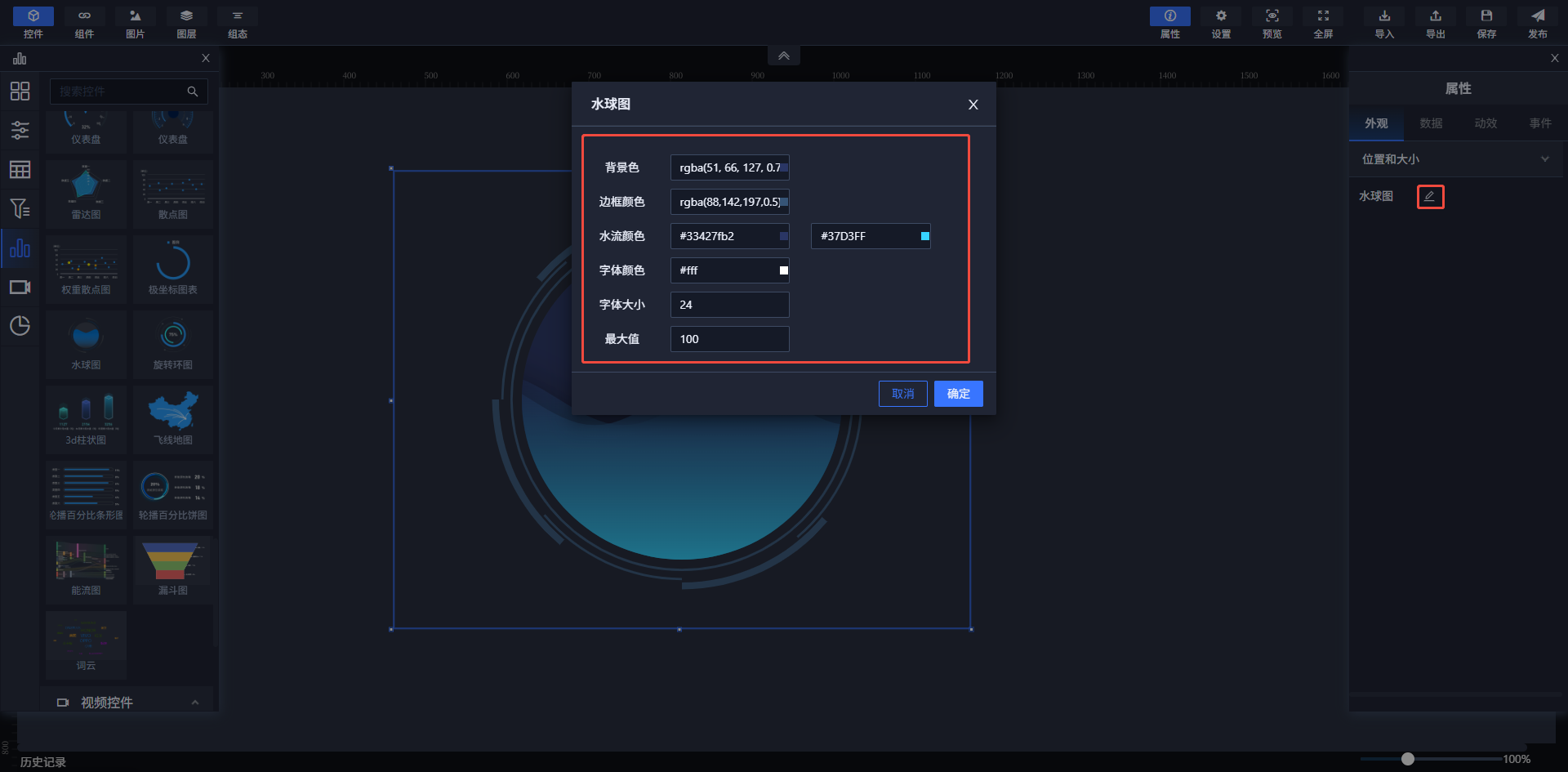Pick the 旋转环图 rotating ring widget
Screen dimensions: 1568x772
173,344
